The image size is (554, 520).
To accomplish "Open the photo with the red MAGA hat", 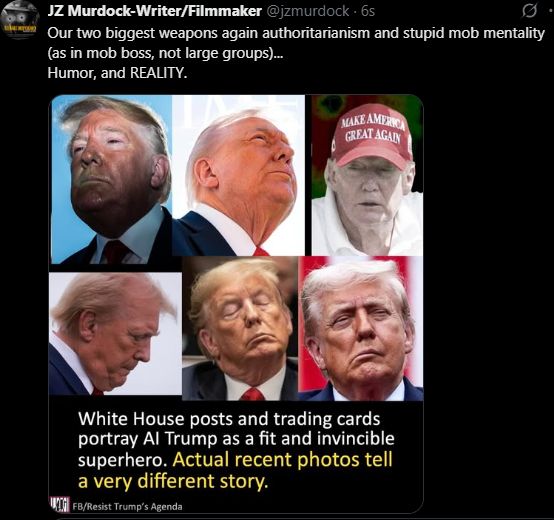I will click(x=367, y=175).
